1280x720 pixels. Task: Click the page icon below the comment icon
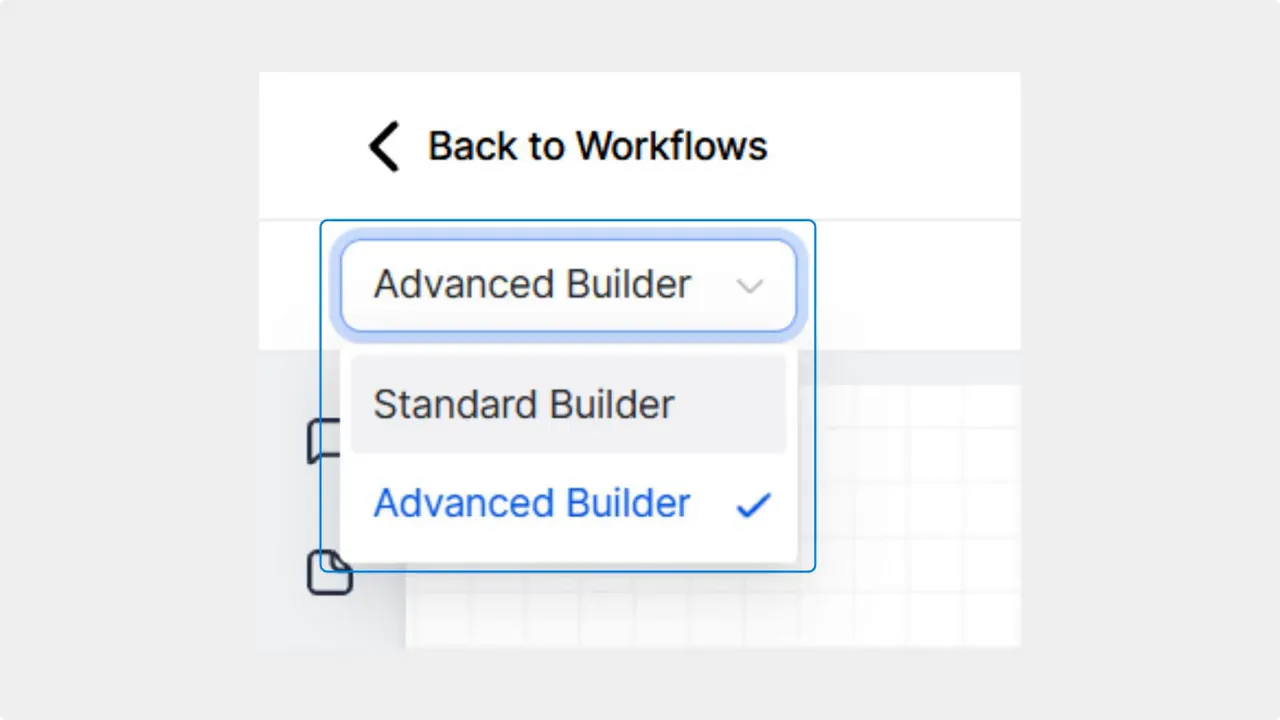pos(330,572)
